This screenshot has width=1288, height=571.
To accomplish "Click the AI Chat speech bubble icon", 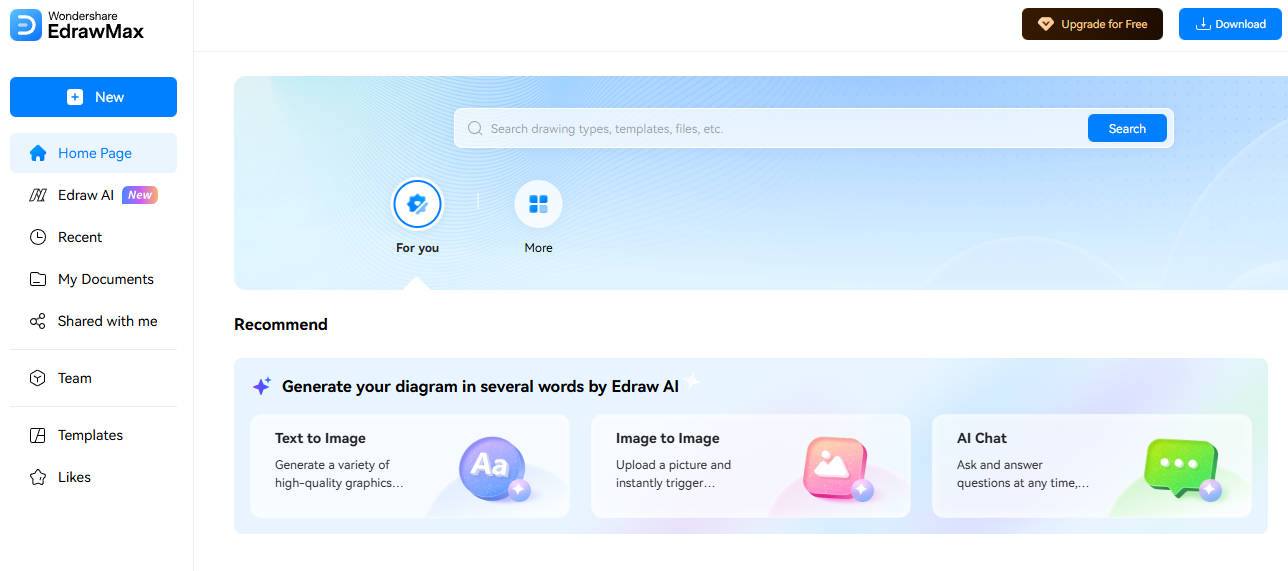I will point(1182,468).
